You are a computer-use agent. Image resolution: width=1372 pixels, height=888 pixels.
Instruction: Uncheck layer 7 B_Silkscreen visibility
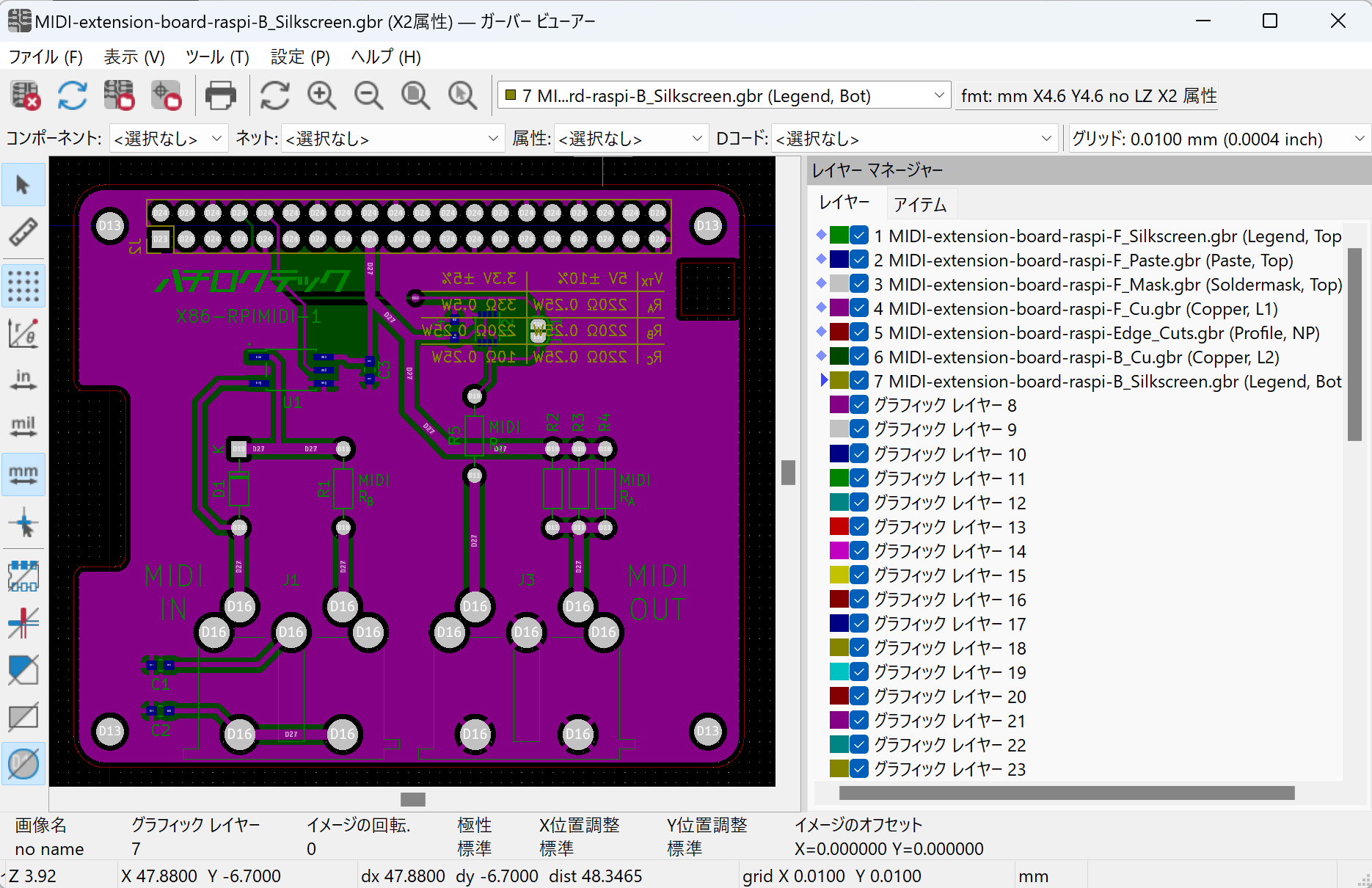coord(859,381)
